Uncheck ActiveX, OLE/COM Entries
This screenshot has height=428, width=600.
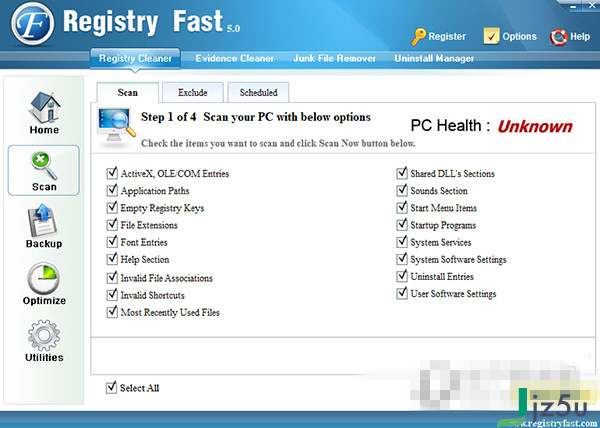click(x=112, y=173)
